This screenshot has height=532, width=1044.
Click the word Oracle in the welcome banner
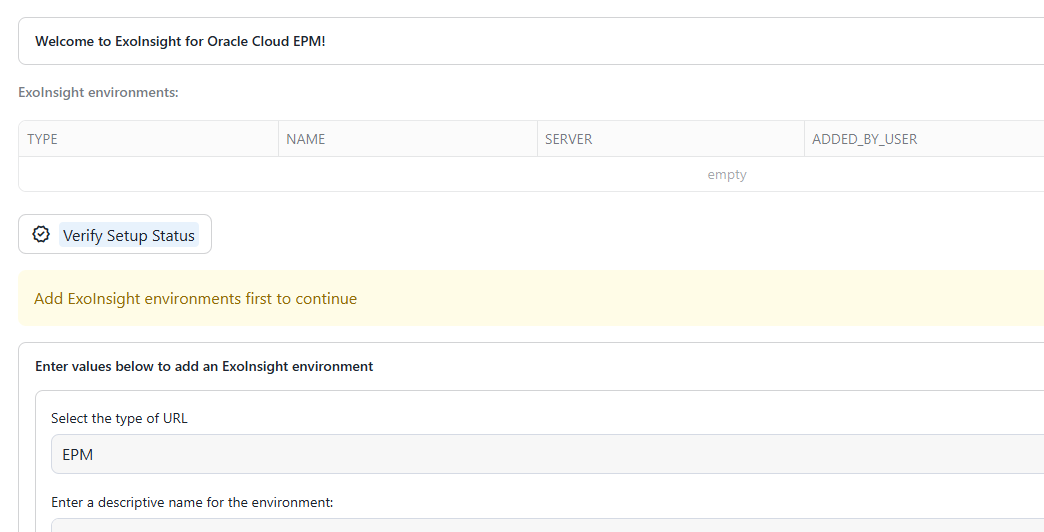point(228,41)
